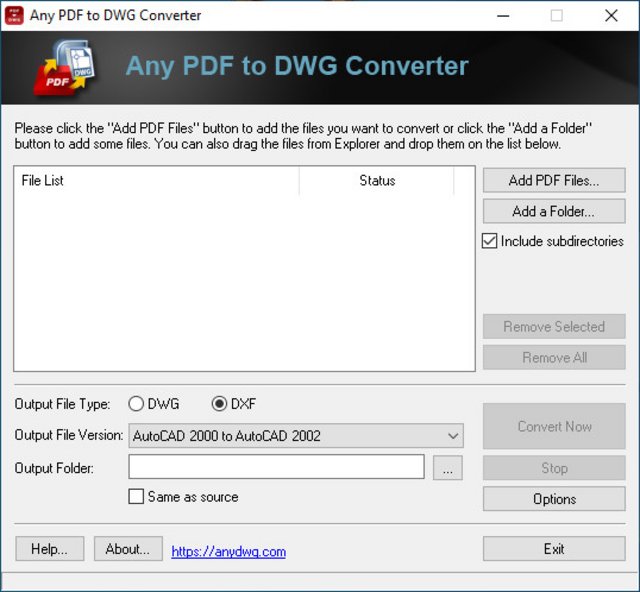
Task: Select DXF output file type
Action: click(x=219, y=404)
